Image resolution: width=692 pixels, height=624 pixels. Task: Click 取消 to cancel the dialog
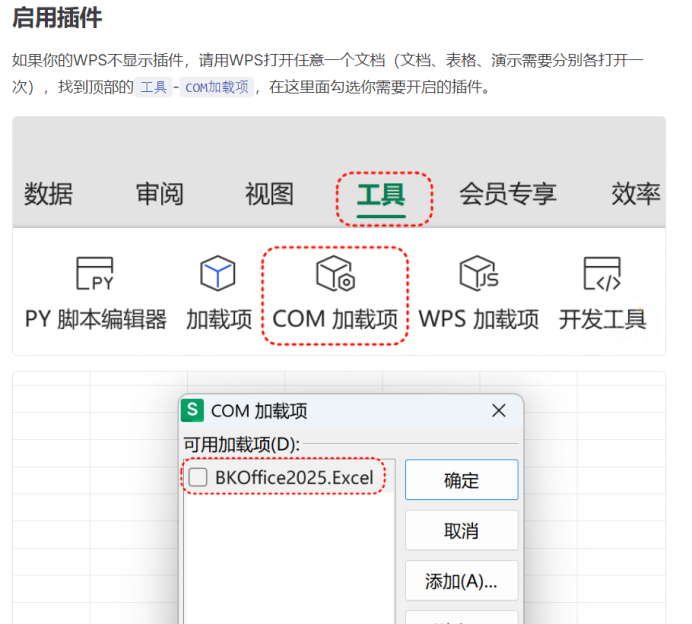[461, 530]
